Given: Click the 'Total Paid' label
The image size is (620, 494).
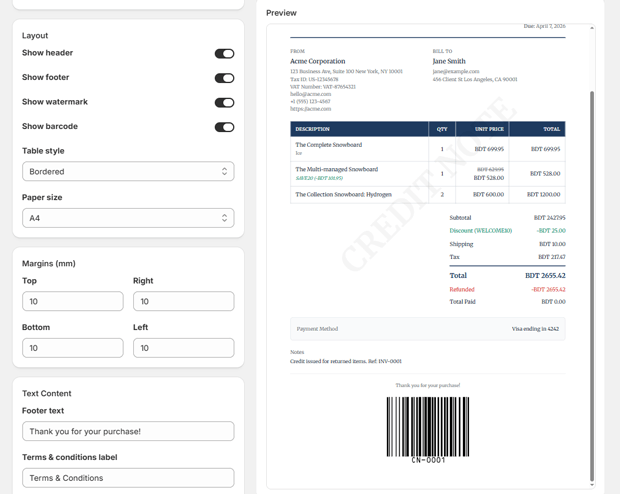Looking at the screenshot, I should pos(462,302).
